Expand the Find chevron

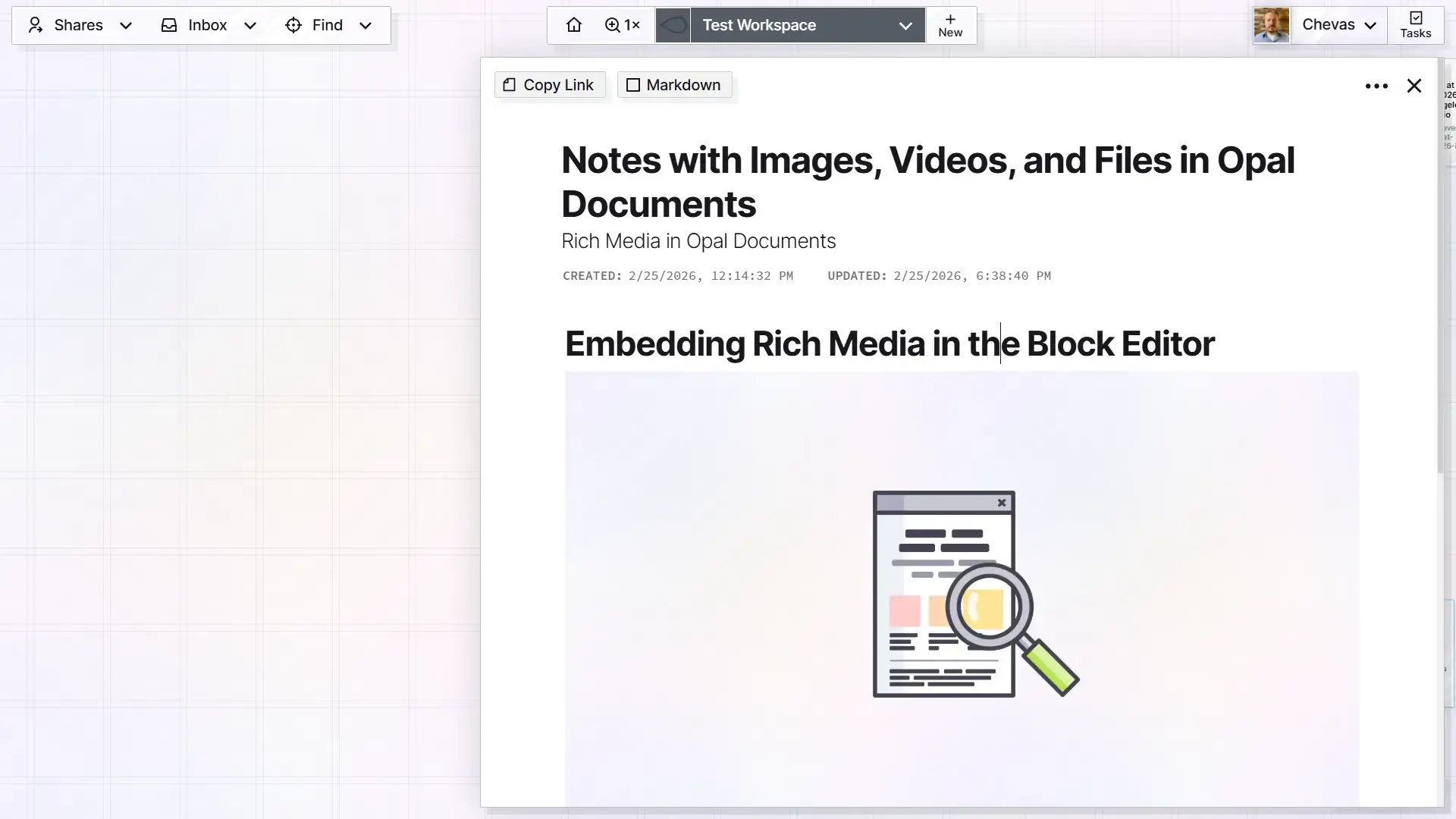tap(365, 25)
